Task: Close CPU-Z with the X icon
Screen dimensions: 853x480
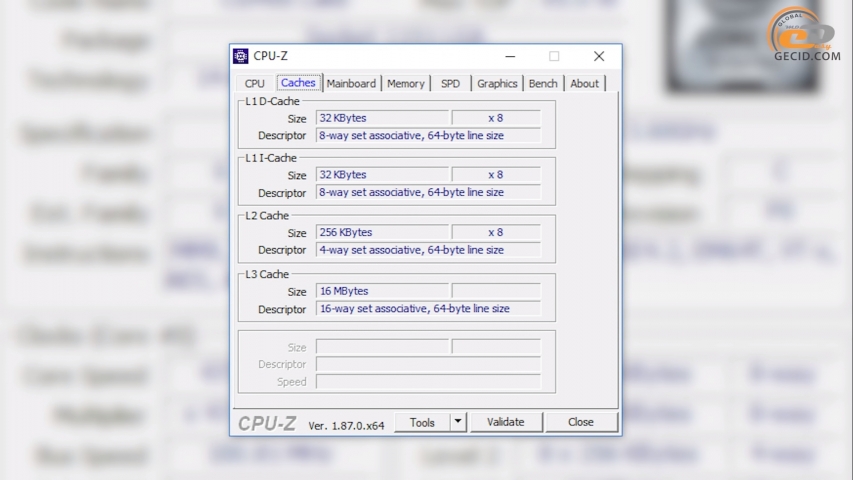Action: (599, 56)
